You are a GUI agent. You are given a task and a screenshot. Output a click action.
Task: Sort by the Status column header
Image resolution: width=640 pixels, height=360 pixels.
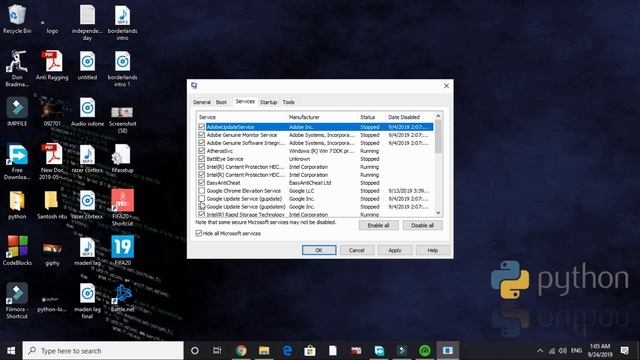(x=372, y=117)
